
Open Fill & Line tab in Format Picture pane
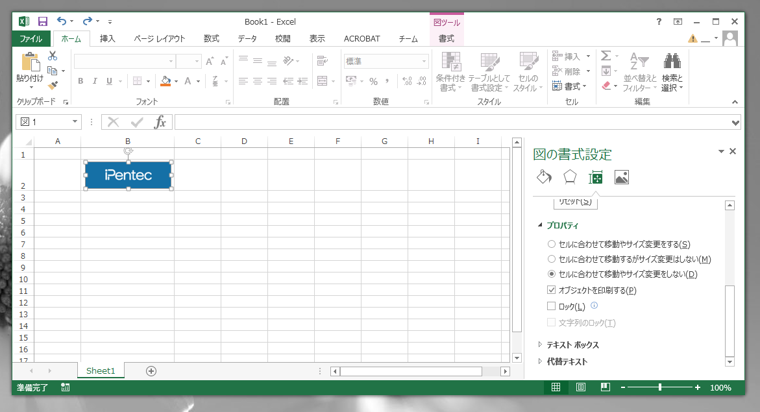pyautogui.click(x=544, y=177)
